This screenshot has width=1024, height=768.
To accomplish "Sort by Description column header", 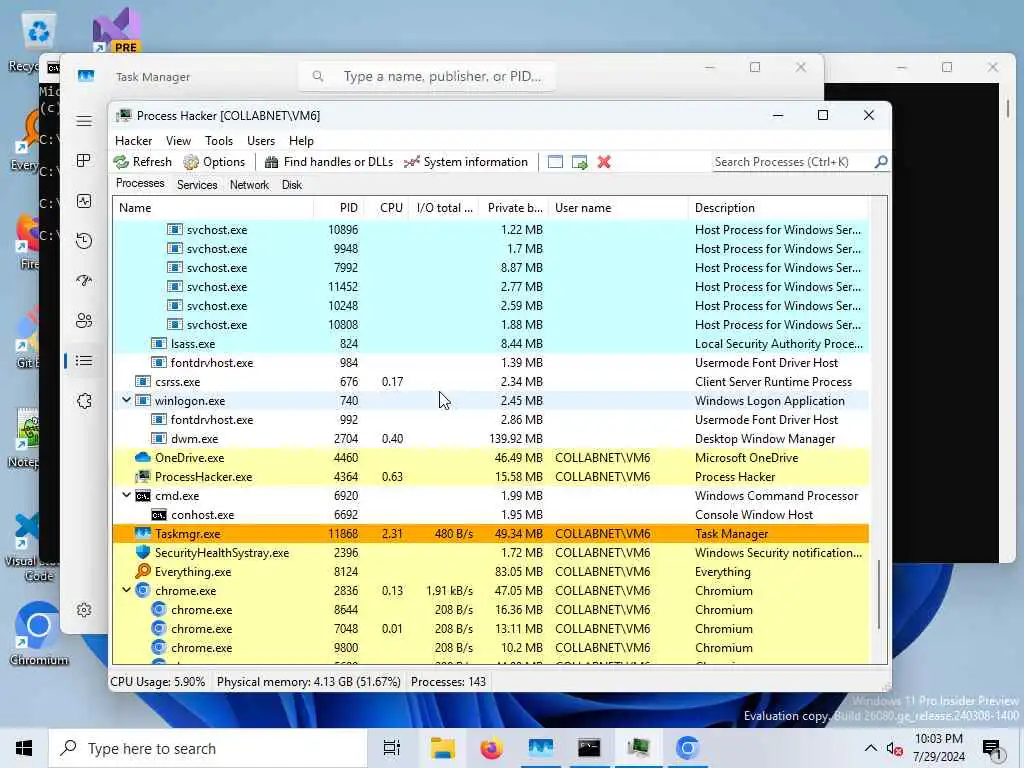I will tap(778, 208).
